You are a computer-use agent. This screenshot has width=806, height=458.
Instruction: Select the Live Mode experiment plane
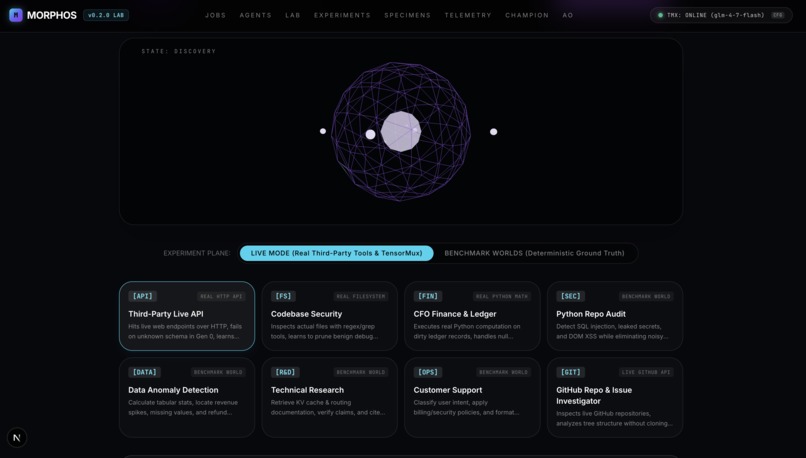click(x=337, y=253)
